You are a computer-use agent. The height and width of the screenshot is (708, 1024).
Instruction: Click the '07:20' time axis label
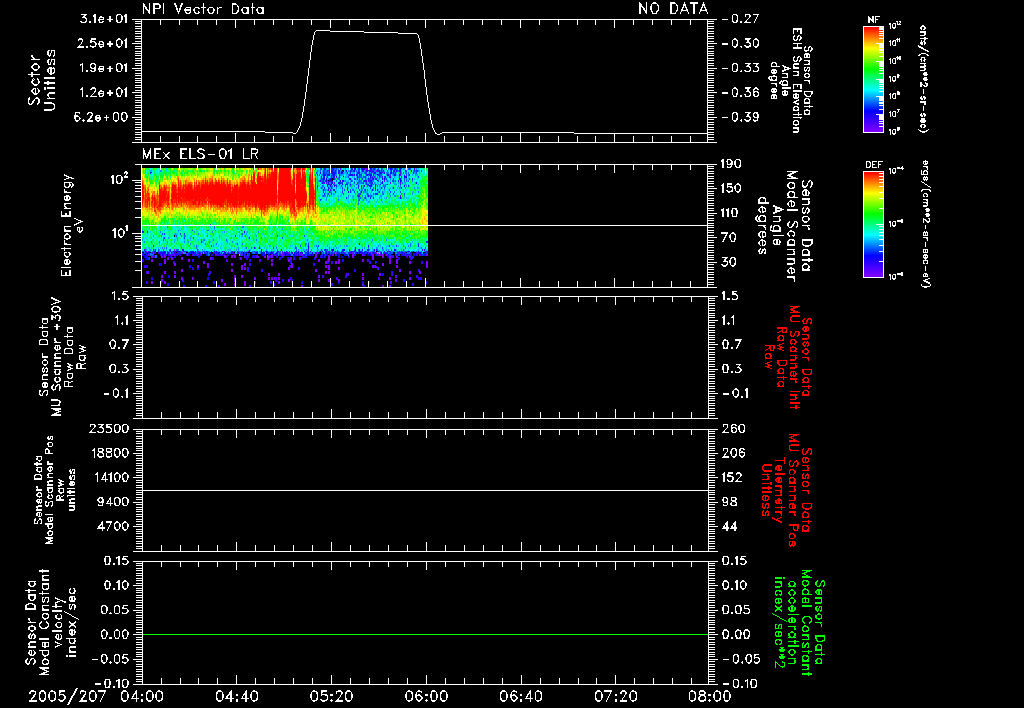[616, 696]
